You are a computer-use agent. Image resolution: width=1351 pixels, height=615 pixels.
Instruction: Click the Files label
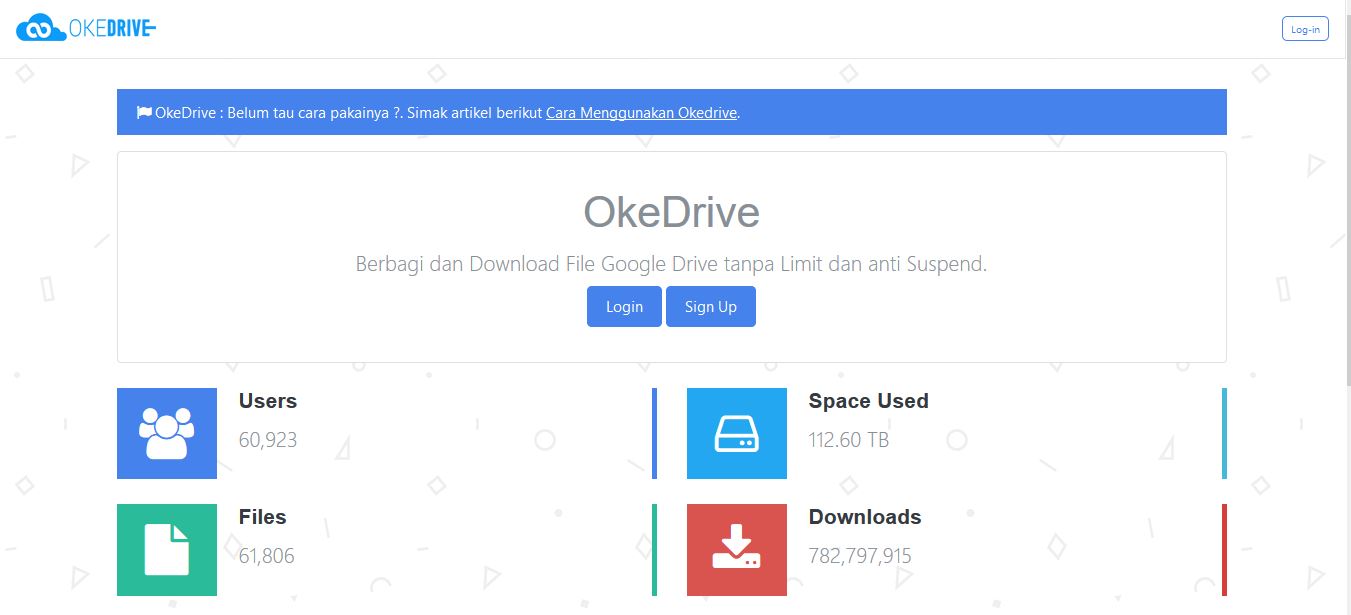(263, 517)
